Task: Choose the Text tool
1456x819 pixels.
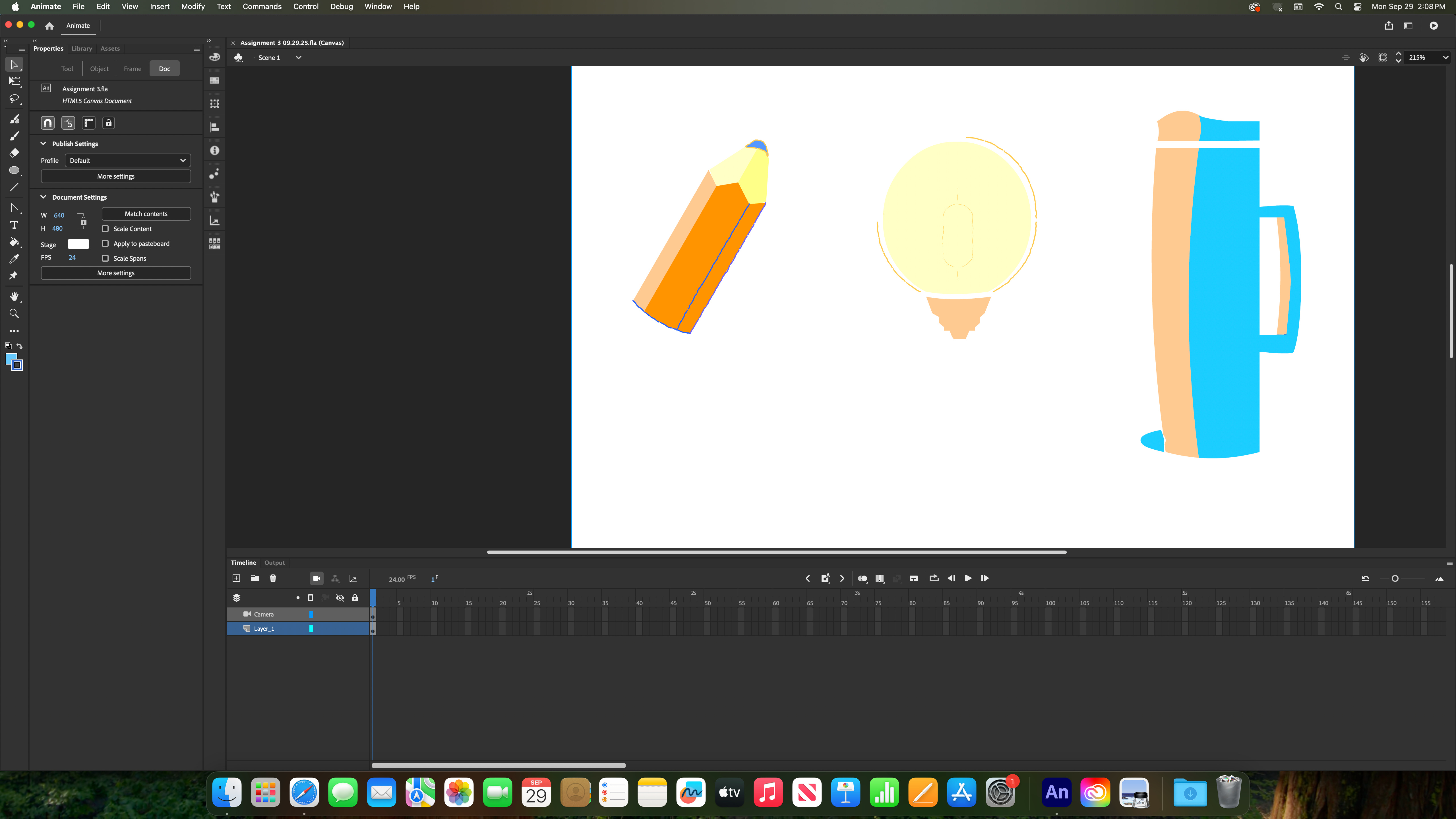Action: [14, 225]
